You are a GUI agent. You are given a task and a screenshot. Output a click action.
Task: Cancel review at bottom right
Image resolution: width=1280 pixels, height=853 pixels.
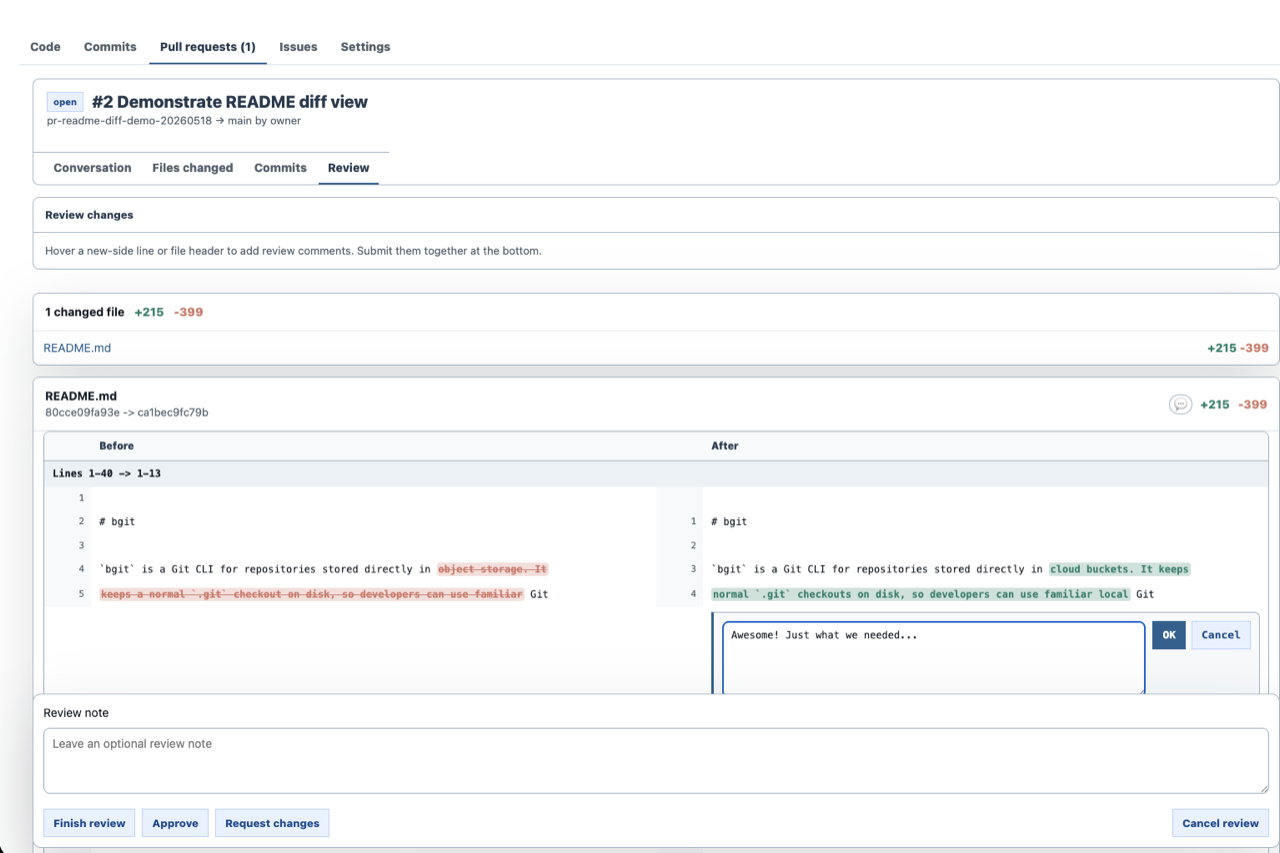click(x=1220, y=823)
